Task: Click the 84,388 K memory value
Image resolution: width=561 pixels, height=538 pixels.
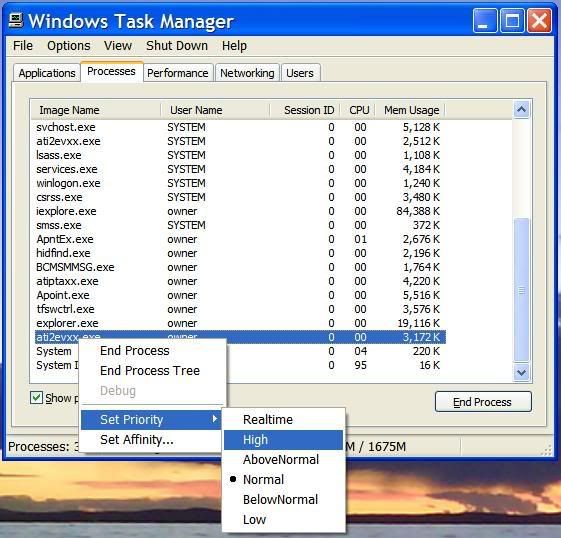Action: [x=418, y=211]
